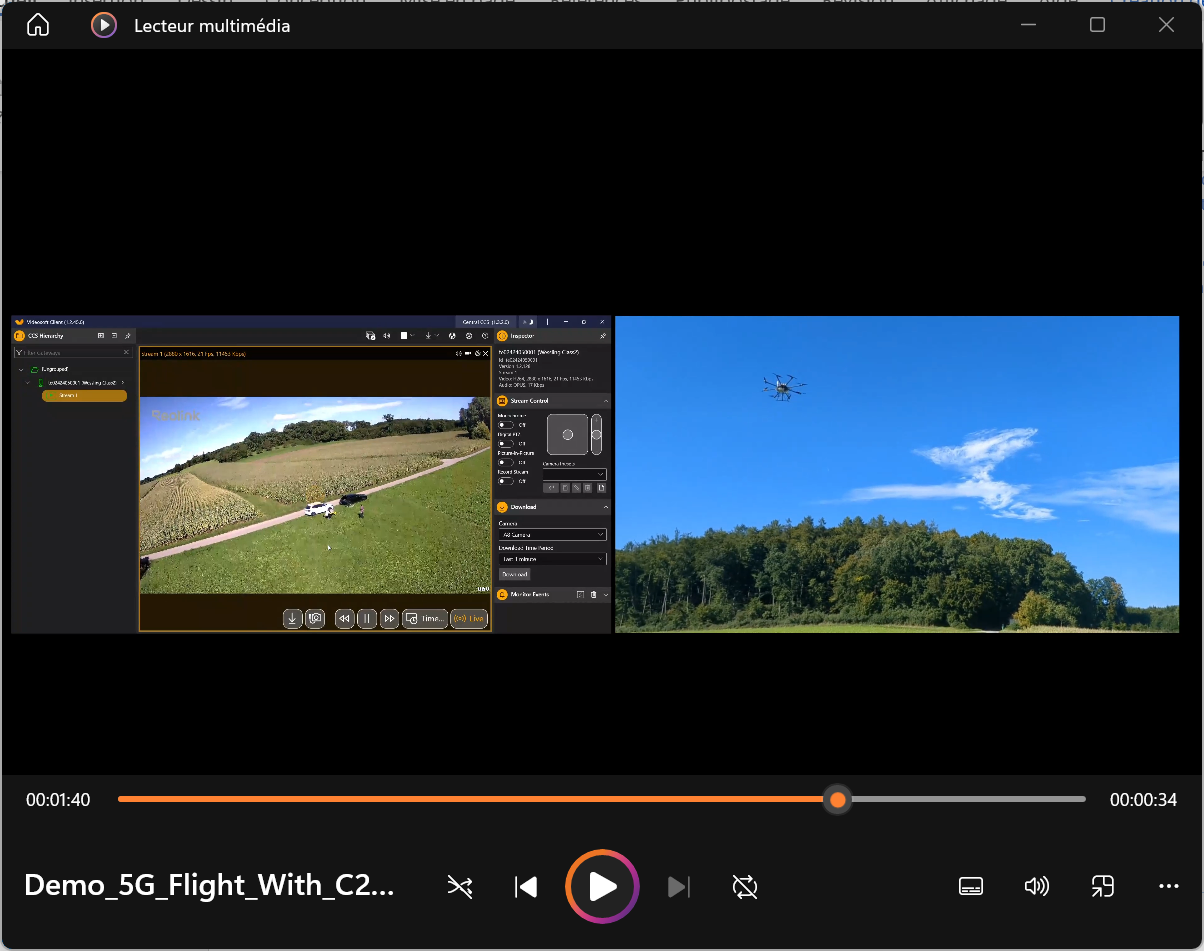
Task: Skip to the next track
Action: coord(678,886)
